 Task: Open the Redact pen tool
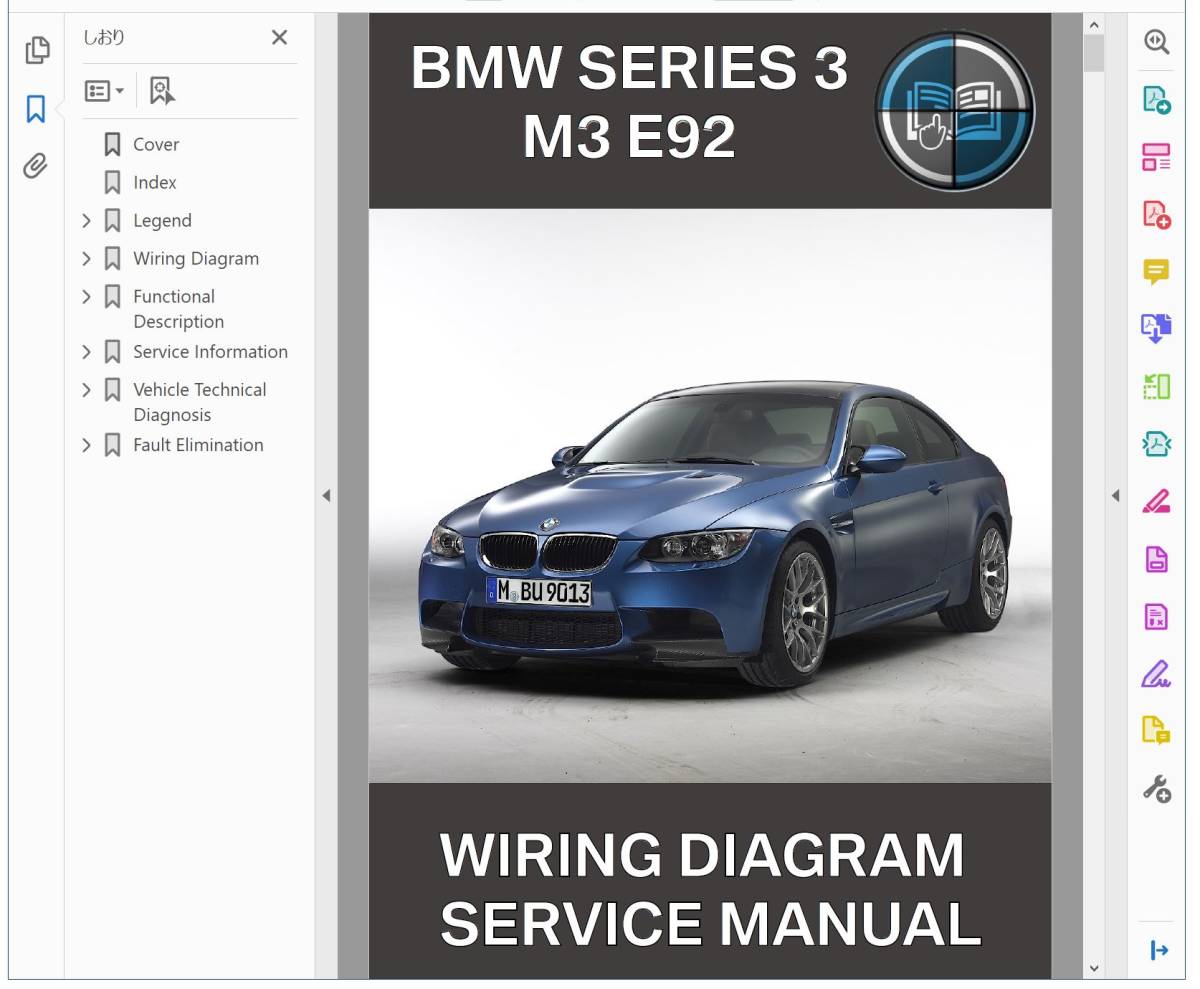(x=1157, y=501)
